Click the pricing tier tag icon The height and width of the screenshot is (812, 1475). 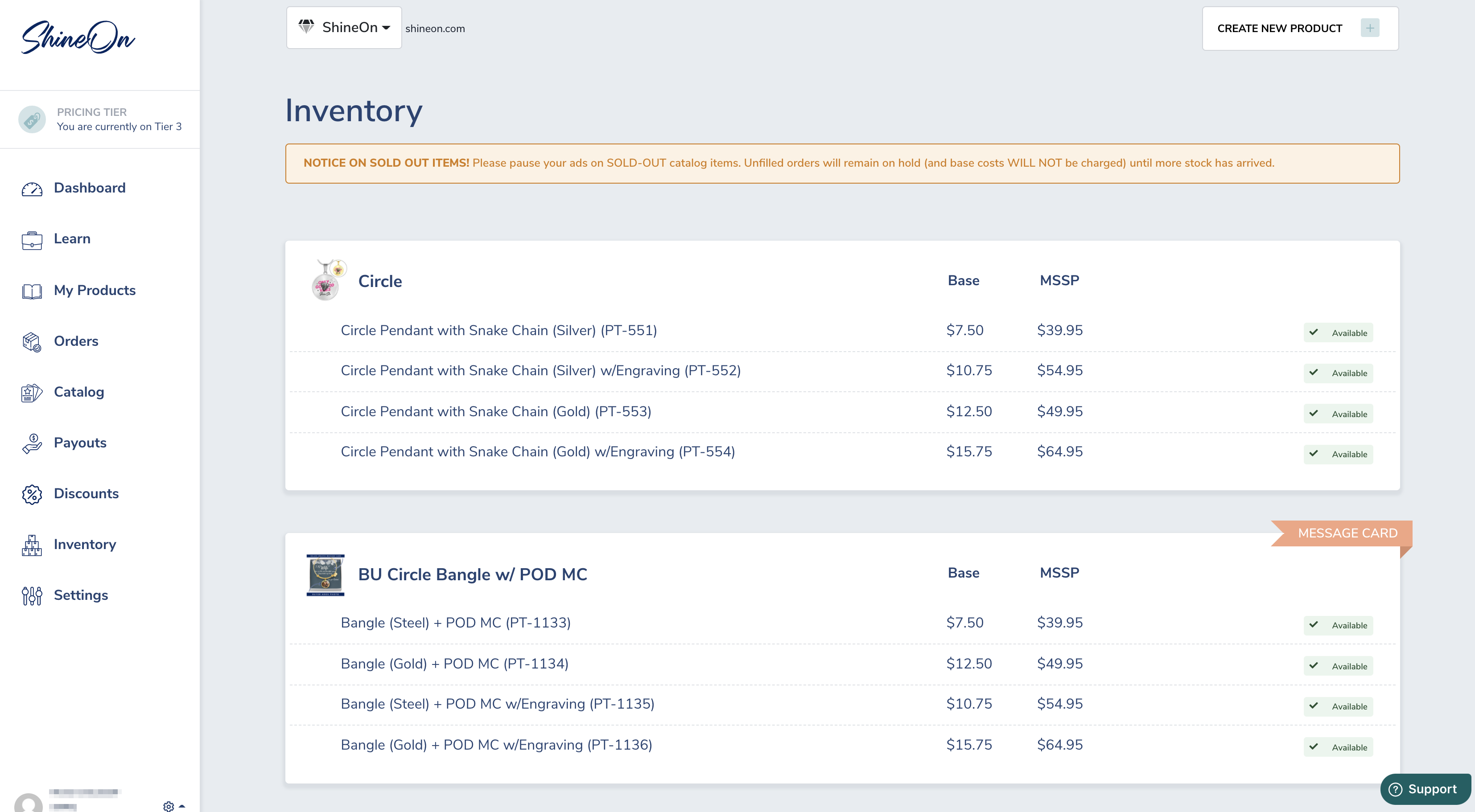click(32, 119)
